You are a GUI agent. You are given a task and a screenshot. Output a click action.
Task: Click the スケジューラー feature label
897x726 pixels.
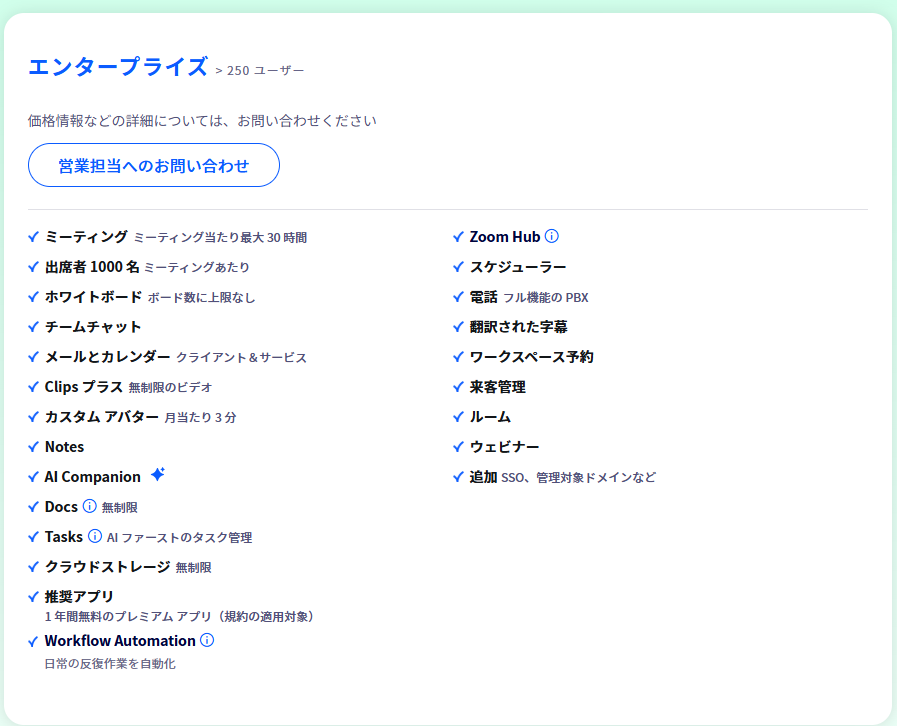(518, 267)
